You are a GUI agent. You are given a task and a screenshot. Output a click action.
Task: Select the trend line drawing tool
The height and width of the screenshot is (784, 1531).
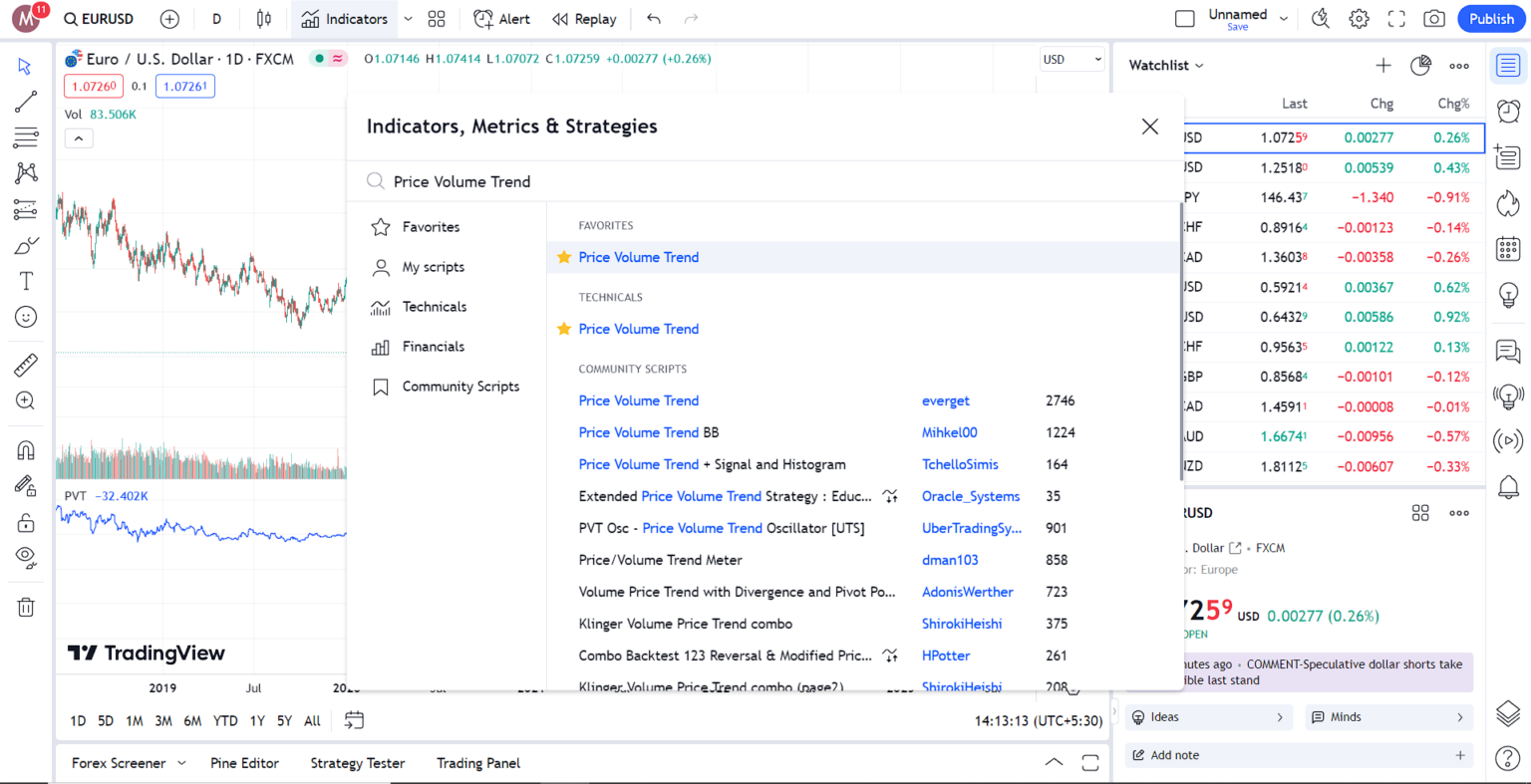point(26,102)
